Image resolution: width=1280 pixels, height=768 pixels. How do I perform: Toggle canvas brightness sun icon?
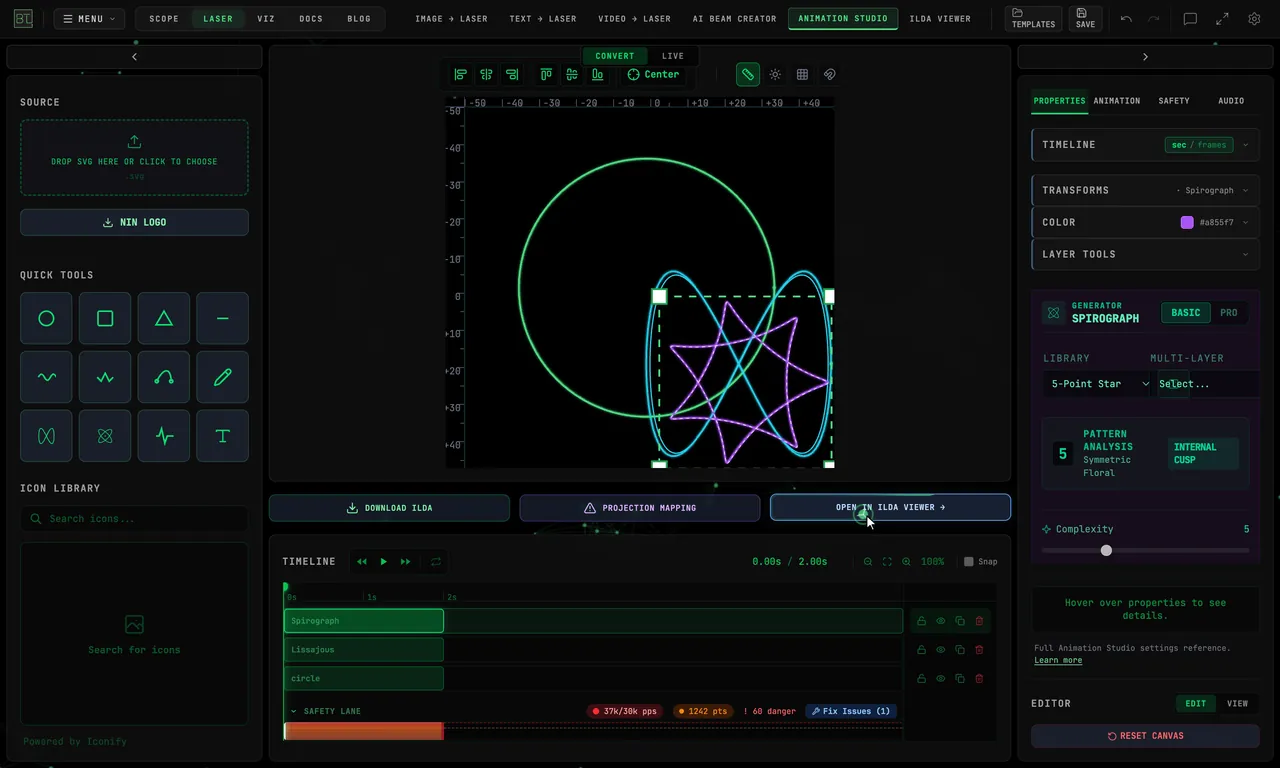[775, 74]
